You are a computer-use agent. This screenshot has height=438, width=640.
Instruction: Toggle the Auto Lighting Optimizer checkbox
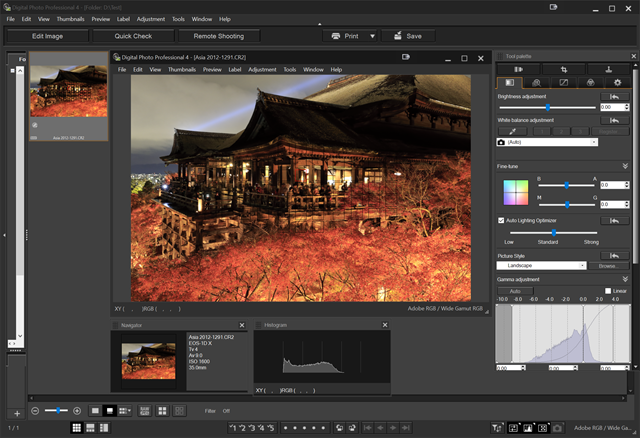tap(501, 220)
